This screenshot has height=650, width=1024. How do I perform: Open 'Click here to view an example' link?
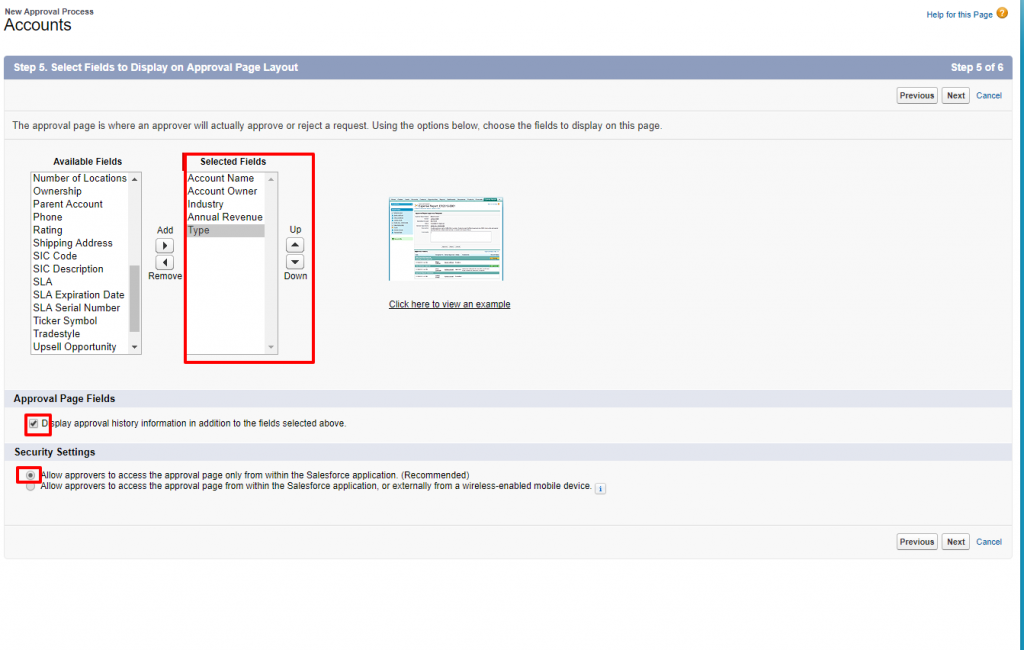(x=449, y=304)
